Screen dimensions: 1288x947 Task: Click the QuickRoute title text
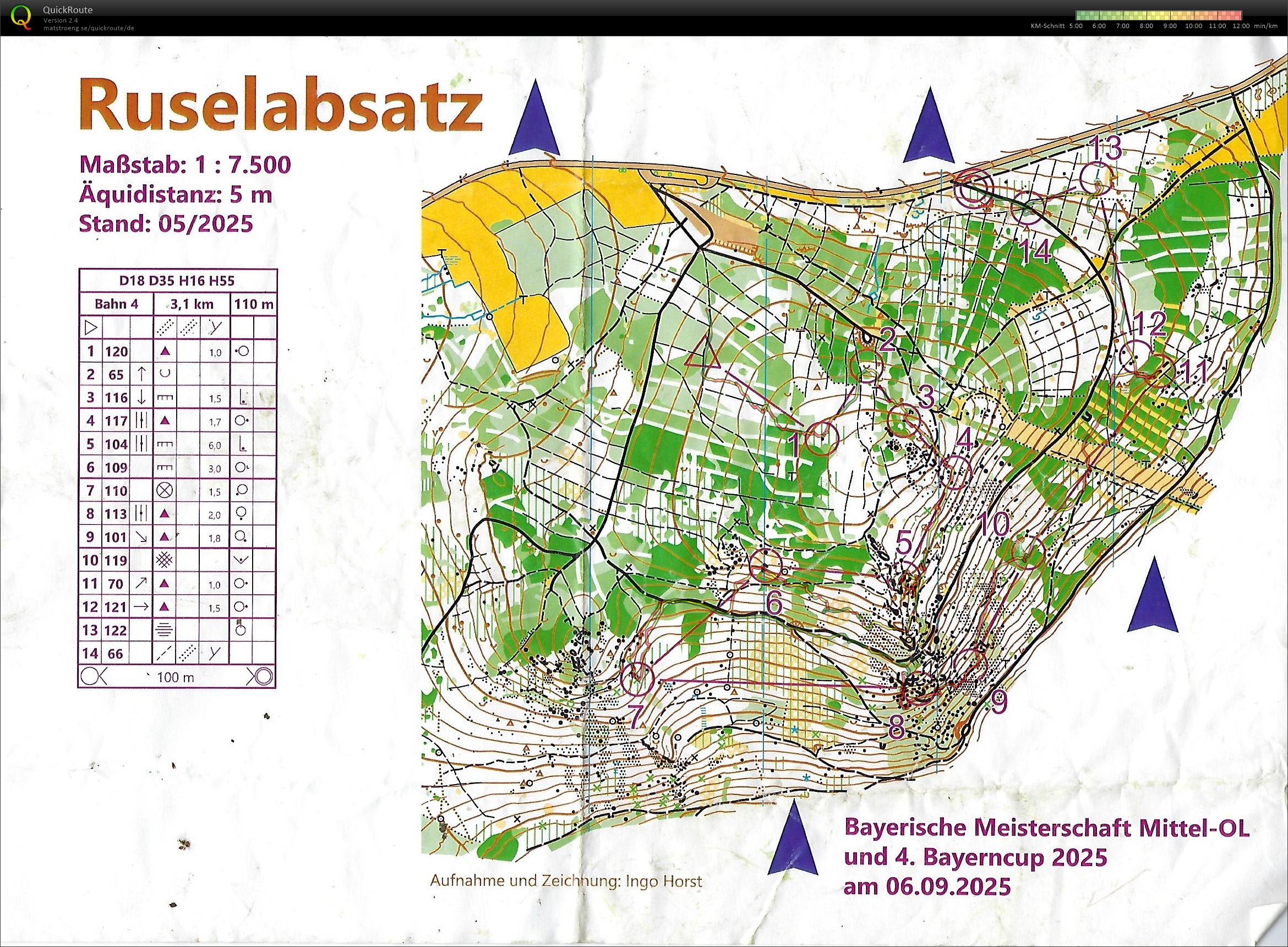click(67, 10)
